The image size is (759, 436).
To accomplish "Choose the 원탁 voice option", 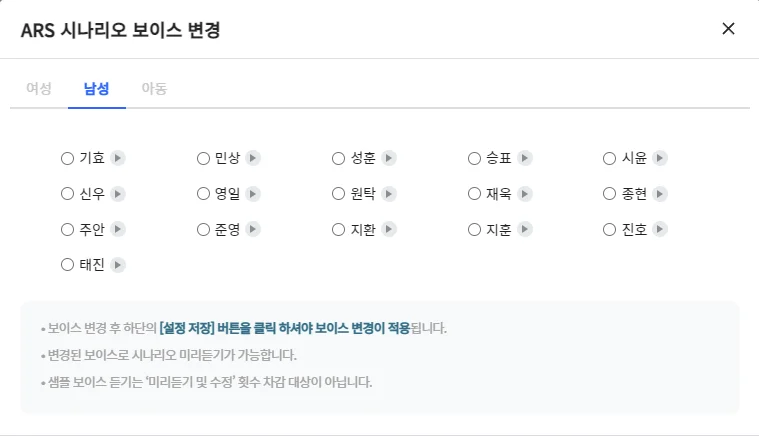I will [339, 194].
